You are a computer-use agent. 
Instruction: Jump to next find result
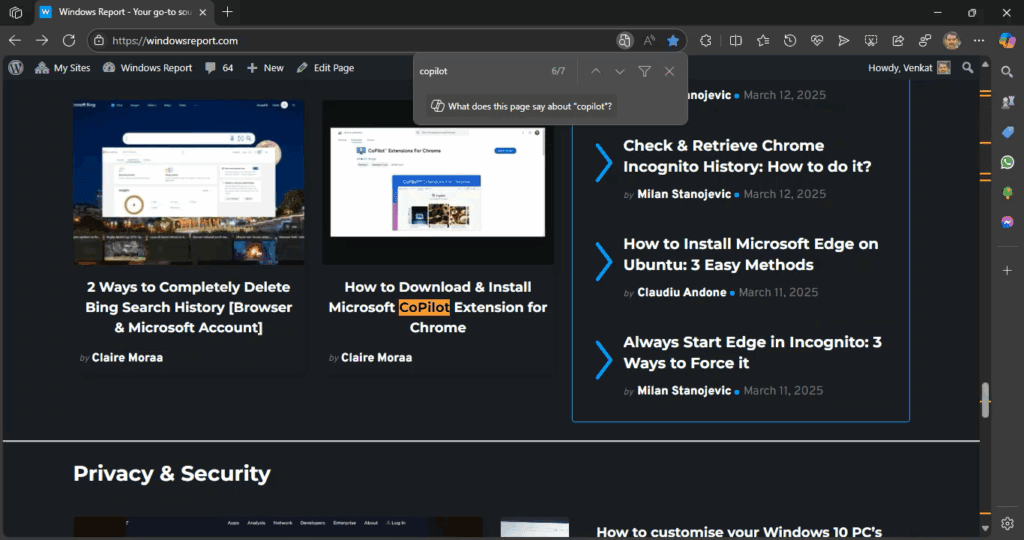[620, 71]
